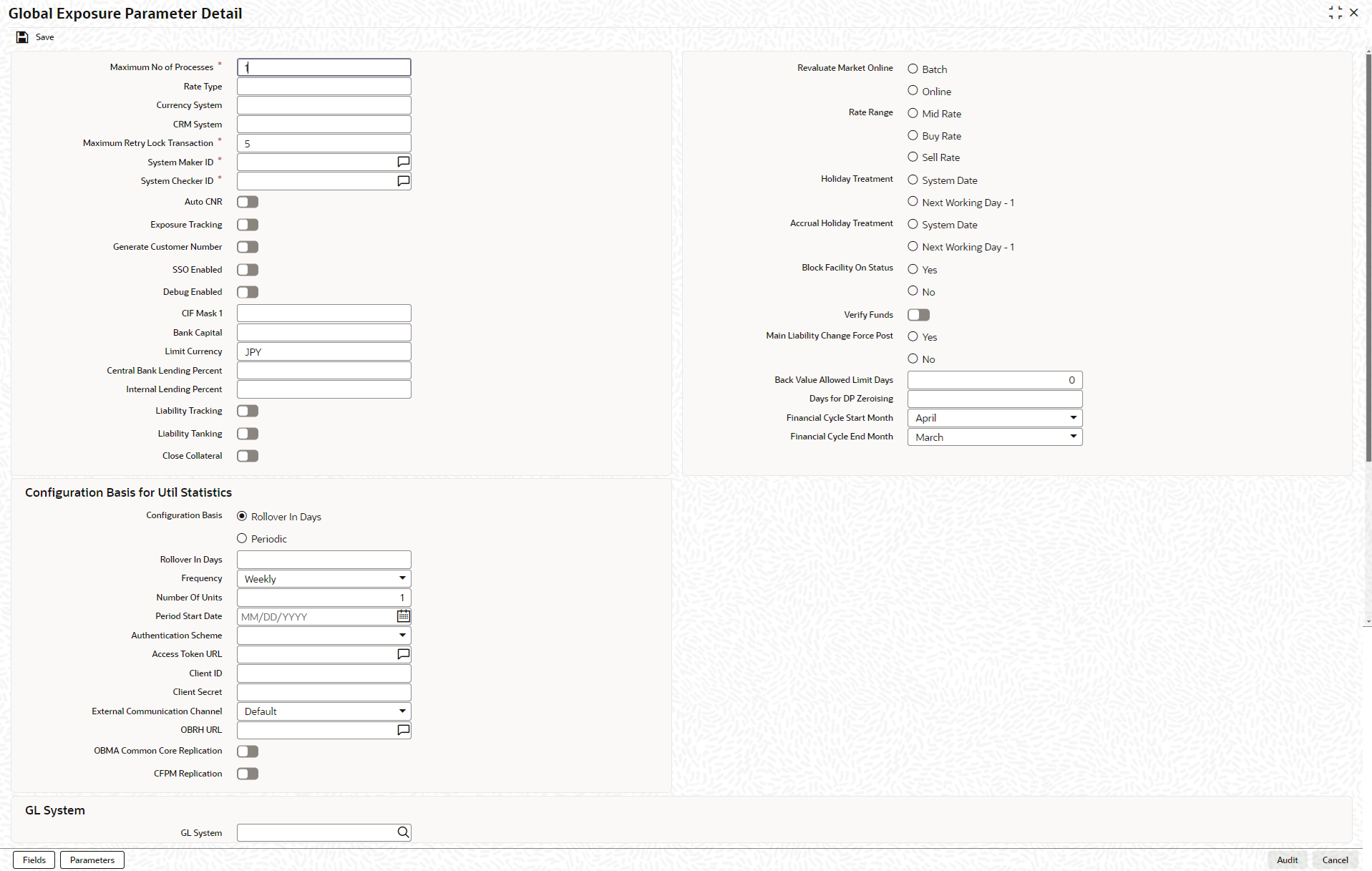The image size is (1372, 871).
Task: Enable Verify Funds switch
Action: [x=918, y=315]
